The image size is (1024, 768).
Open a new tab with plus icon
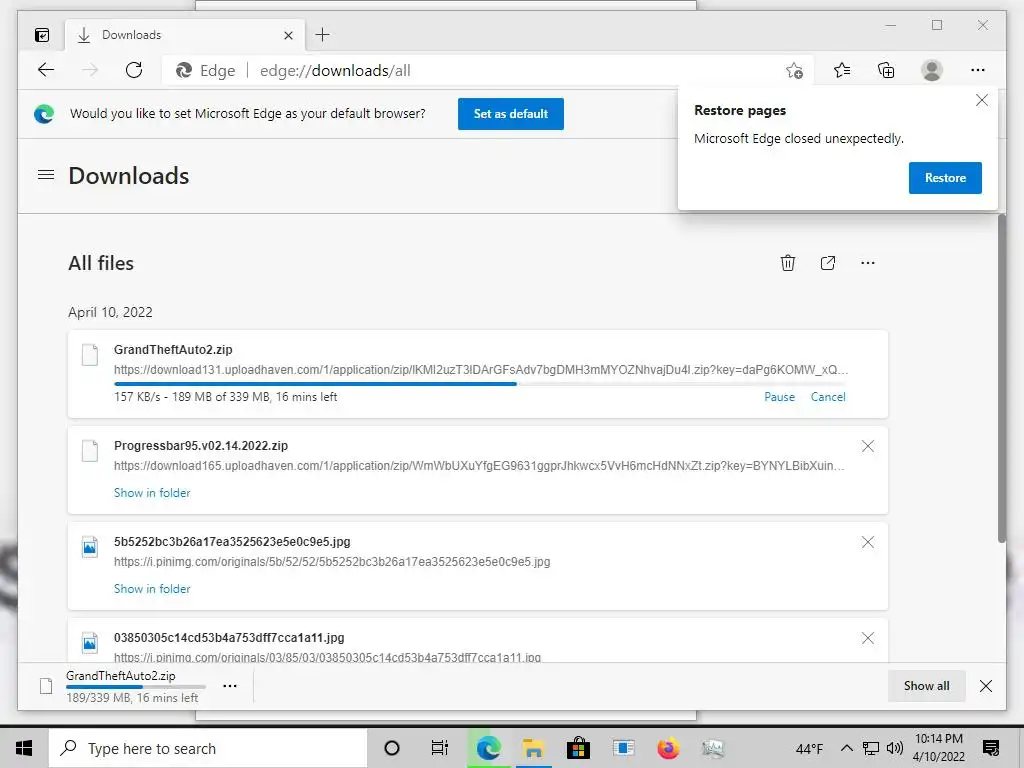pyautogui.click(x=322, y=35)
